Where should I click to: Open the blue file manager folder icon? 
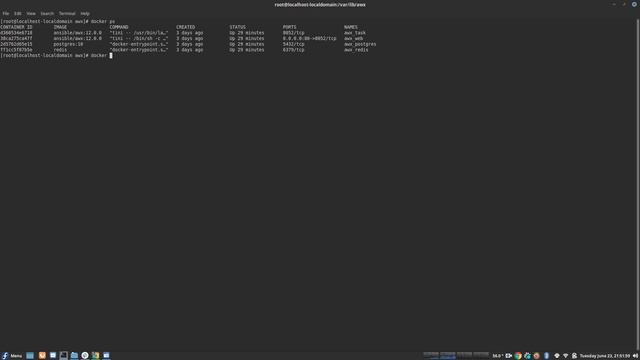click(74, 356)
